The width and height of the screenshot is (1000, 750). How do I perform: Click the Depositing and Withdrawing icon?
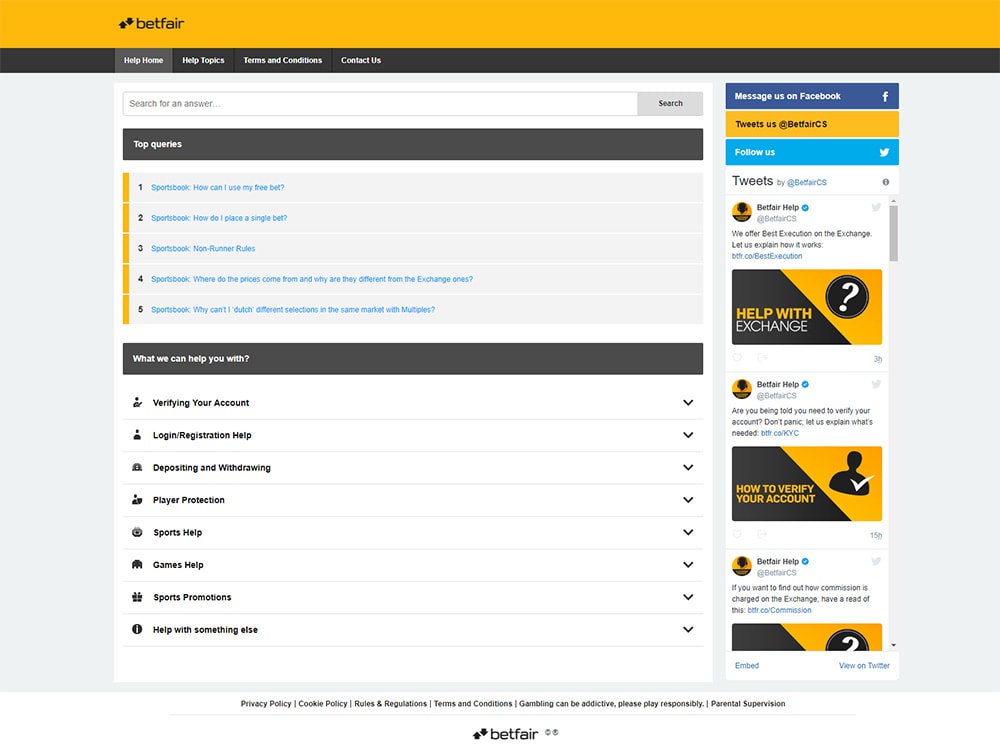(137, 467)
